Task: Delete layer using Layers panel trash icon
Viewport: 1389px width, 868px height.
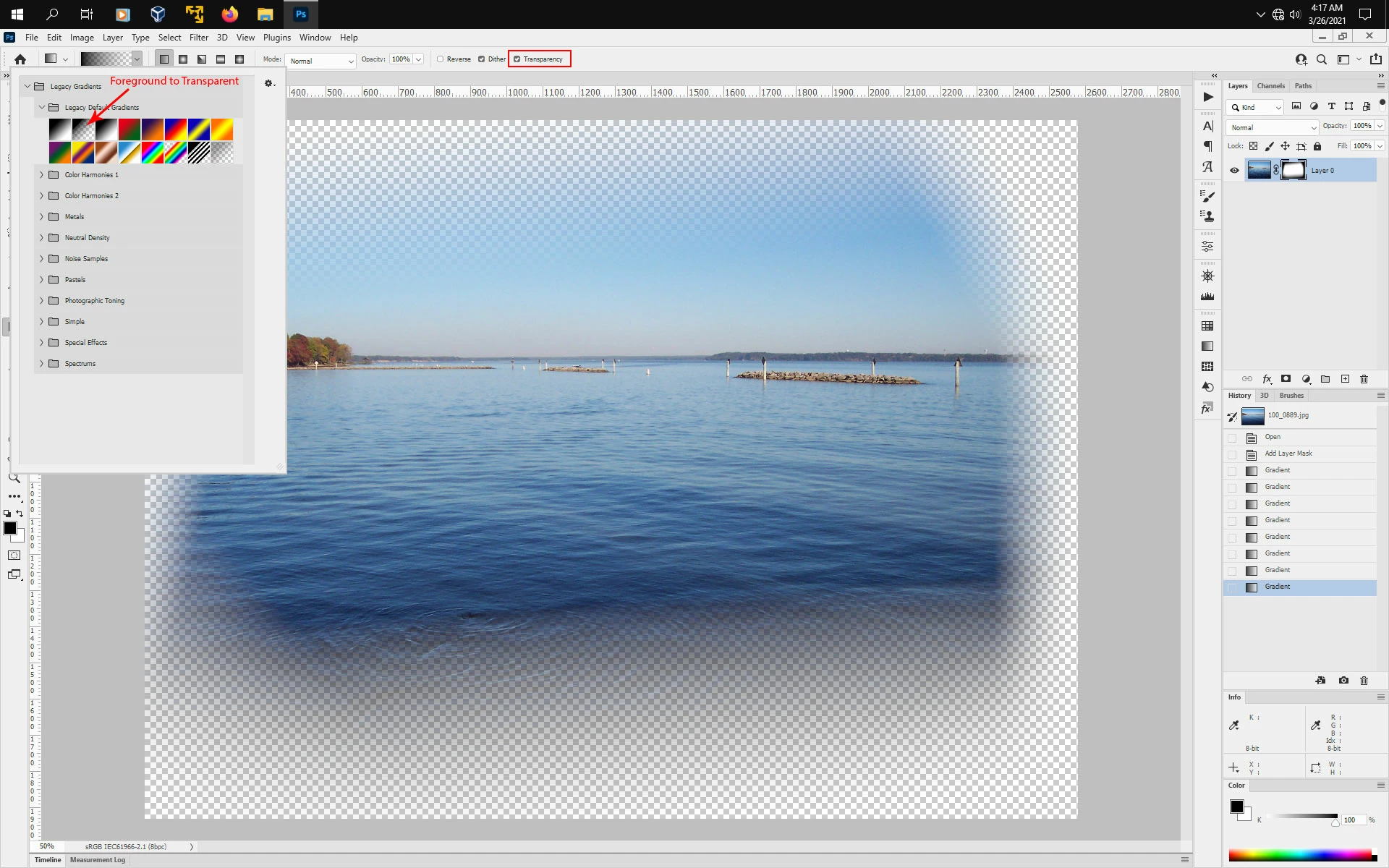Action: point(1364,379)
